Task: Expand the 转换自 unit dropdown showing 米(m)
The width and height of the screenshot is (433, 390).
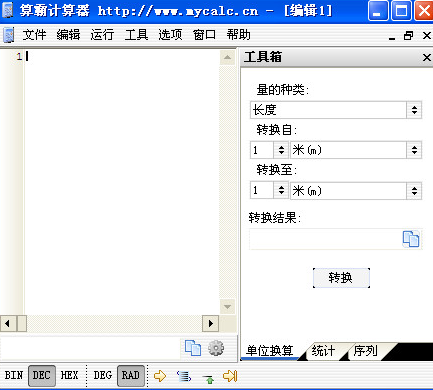Action: click(356, 150)
